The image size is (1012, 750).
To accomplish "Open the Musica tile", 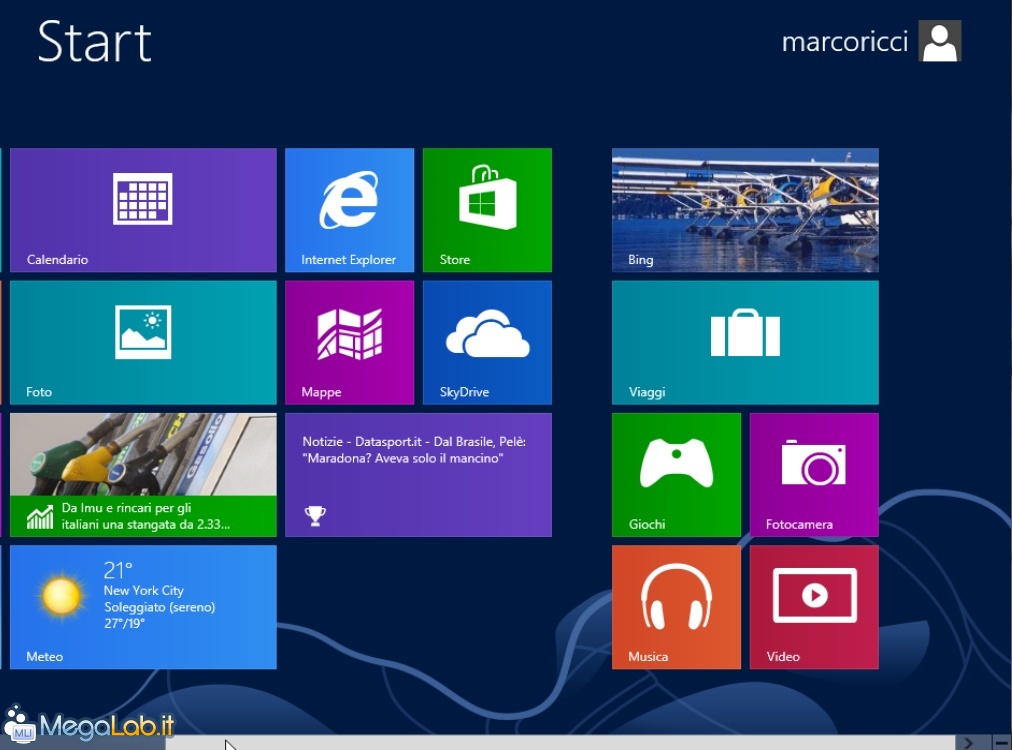I will 676,607.
